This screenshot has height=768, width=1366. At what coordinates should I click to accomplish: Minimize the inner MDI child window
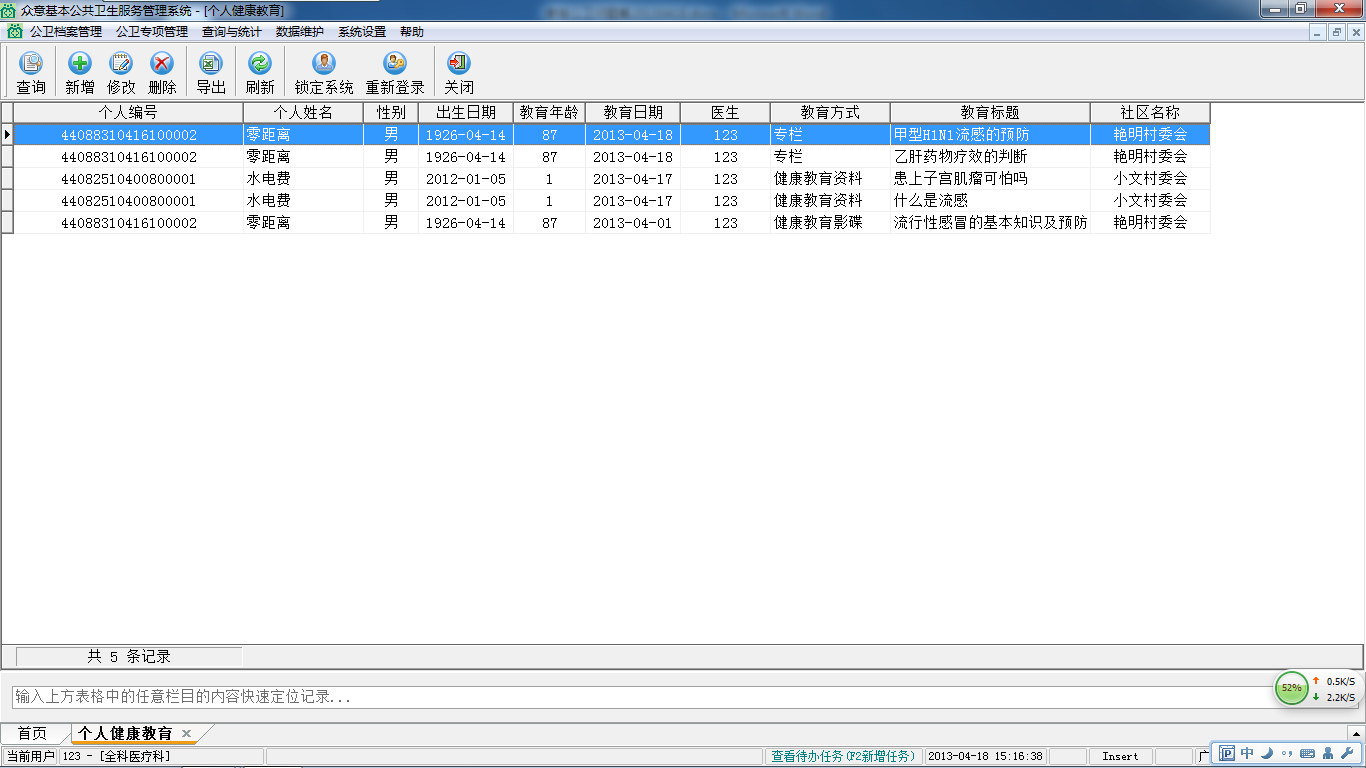pos(1319,32)
